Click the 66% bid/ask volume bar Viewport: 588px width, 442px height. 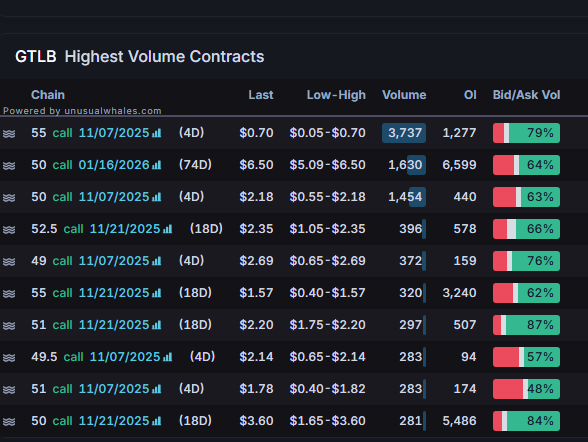point(526,229)
